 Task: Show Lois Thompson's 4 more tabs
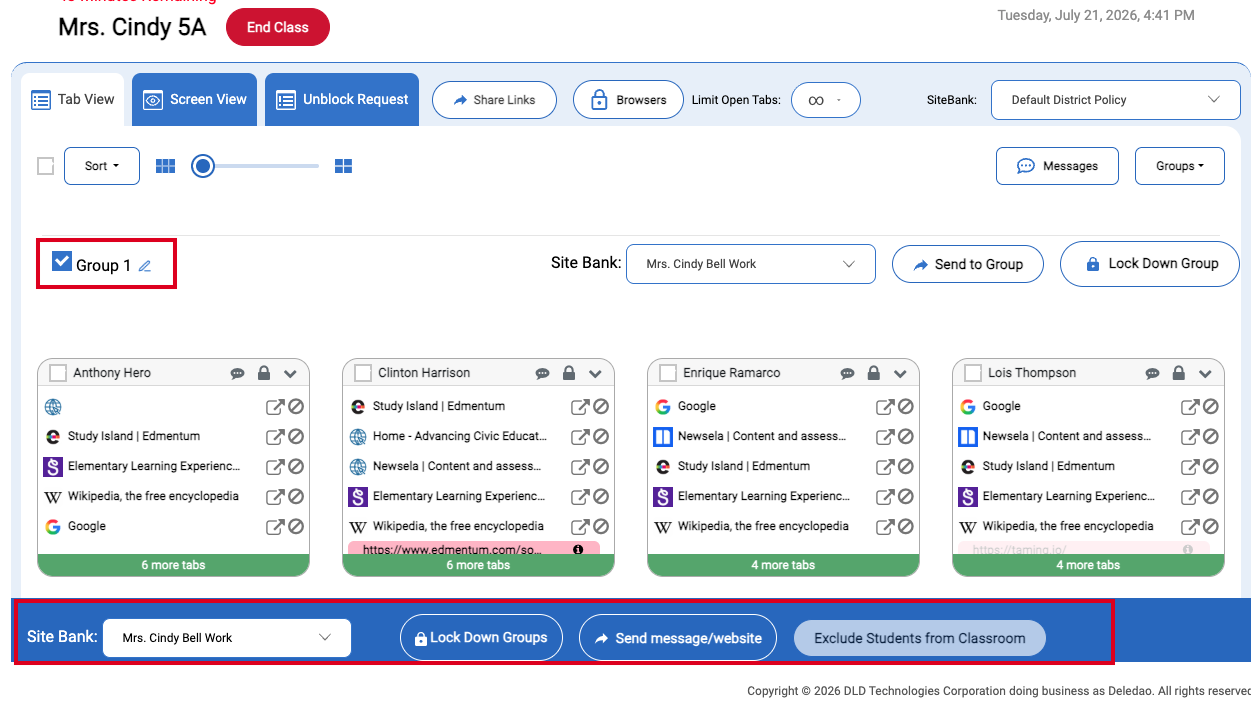tap(1088, 565)
